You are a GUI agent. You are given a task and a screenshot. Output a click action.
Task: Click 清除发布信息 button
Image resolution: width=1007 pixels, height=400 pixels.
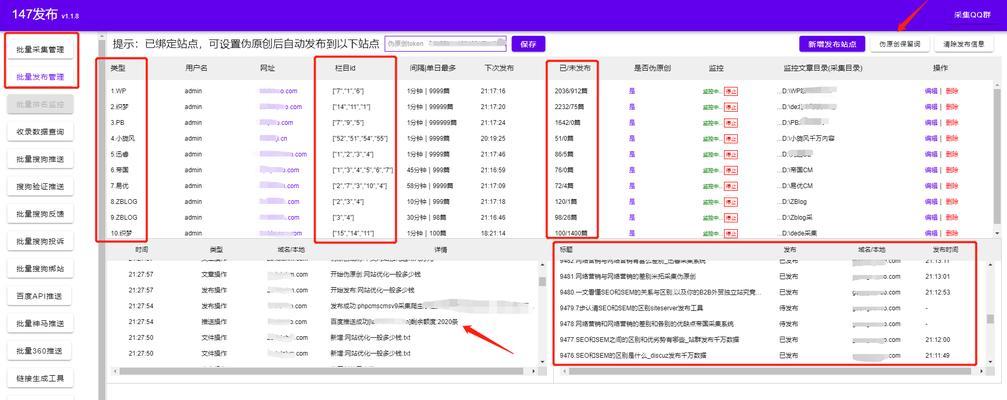964,44
